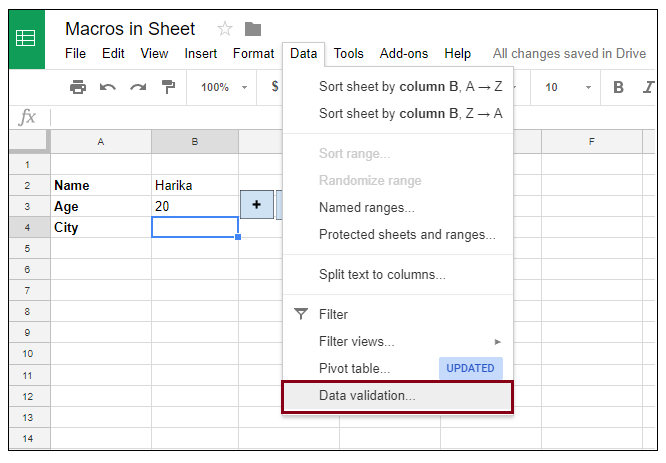The height and width of the screenshot is (463, 666).
Task: Open the Tools menu
Action: pyautogui.click(x=349, y=53)
